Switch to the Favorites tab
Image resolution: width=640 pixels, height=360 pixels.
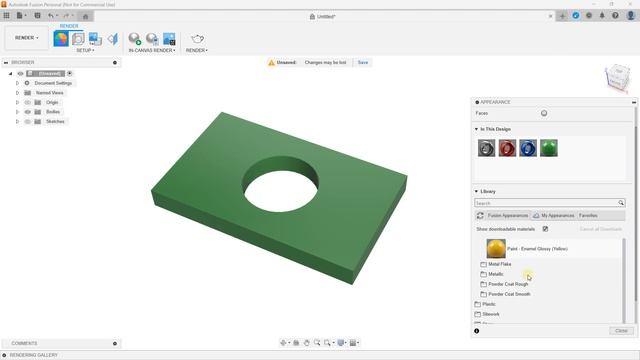(588, 216)
